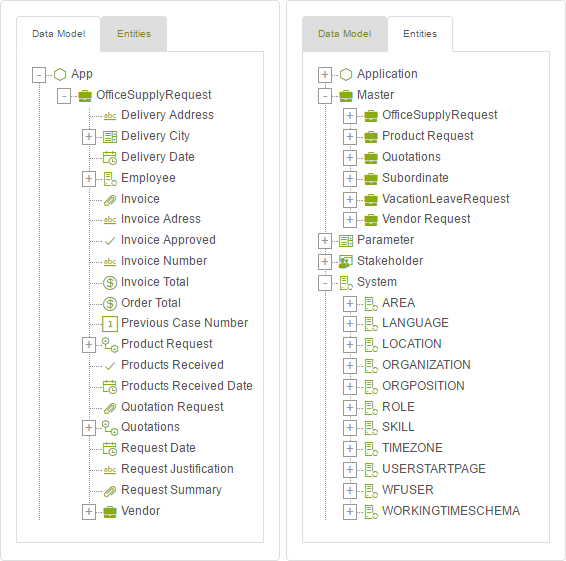Expand the Vendor node in left tree
Screen dimensions: 566x561
89,512
